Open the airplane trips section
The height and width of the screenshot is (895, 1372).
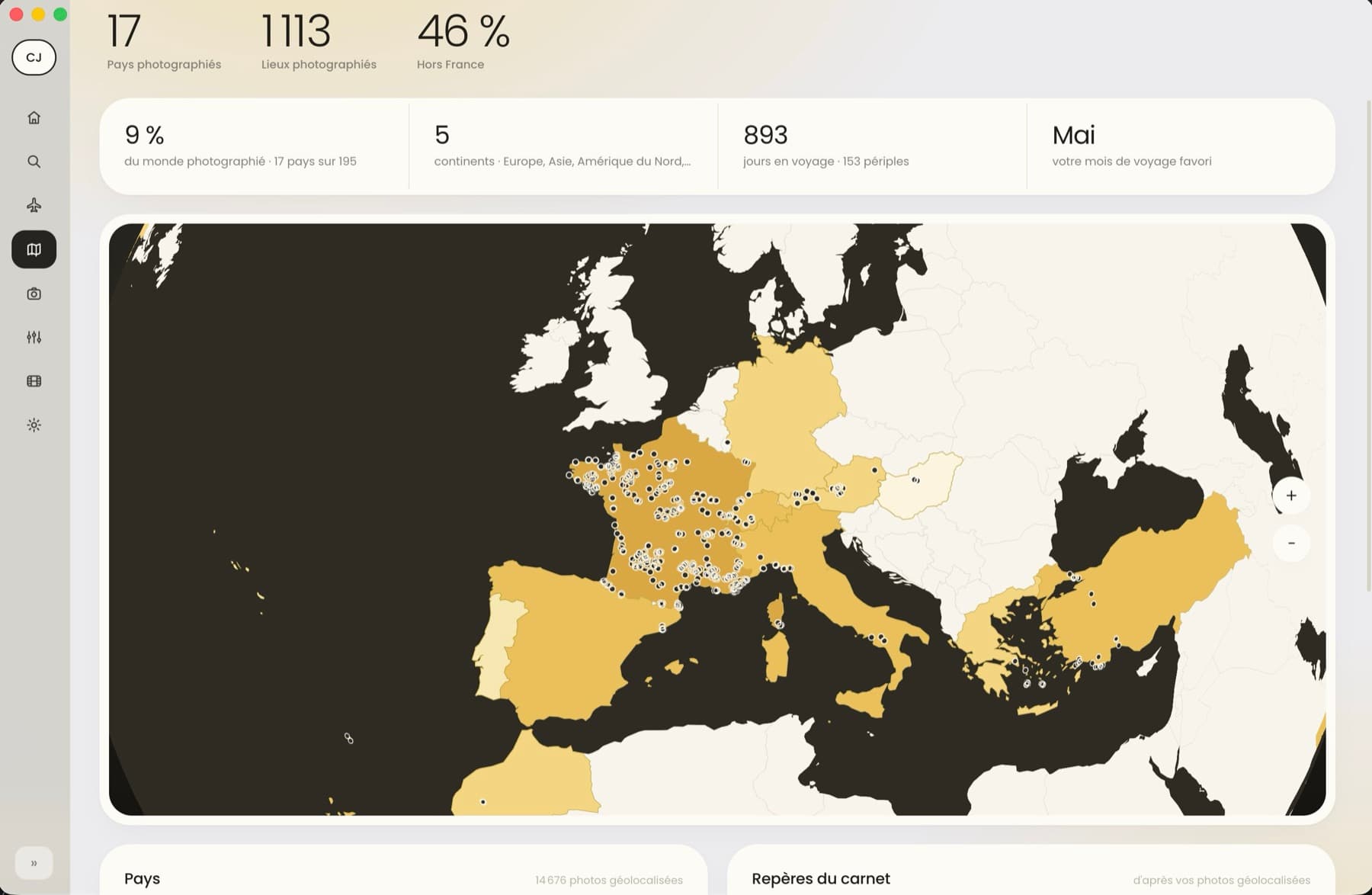tap(34, 205)
